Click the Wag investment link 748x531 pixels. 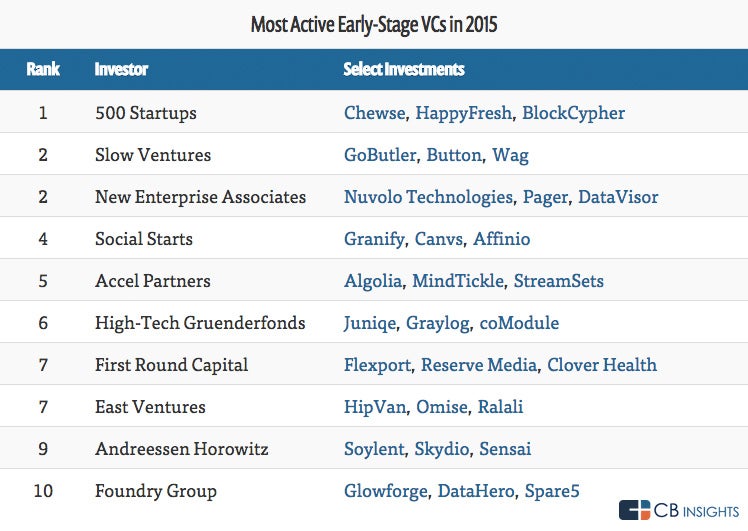(x=510, y=155)
